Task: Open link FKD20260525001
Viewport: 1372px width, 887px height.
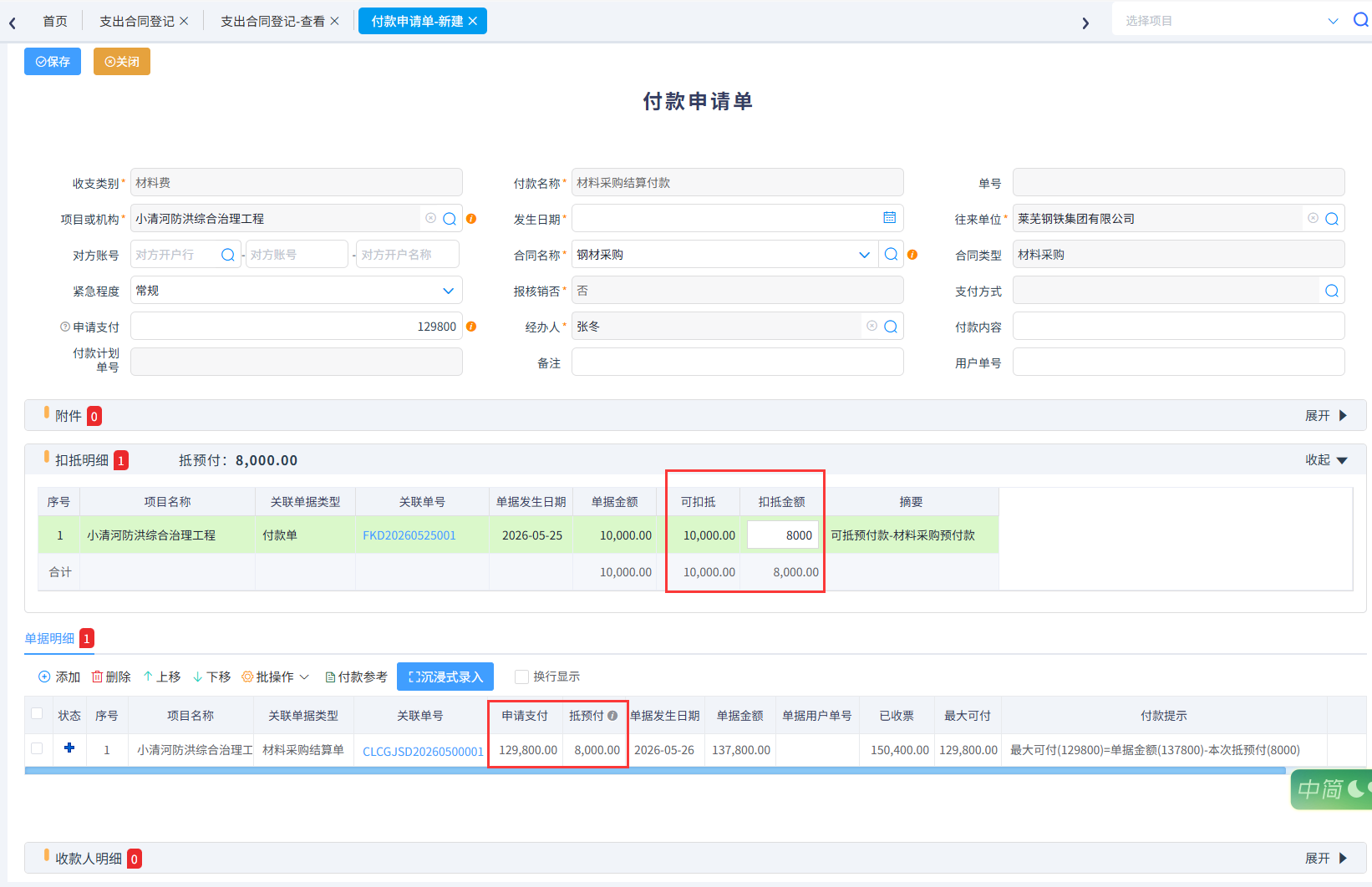Action: pos(409,535)
